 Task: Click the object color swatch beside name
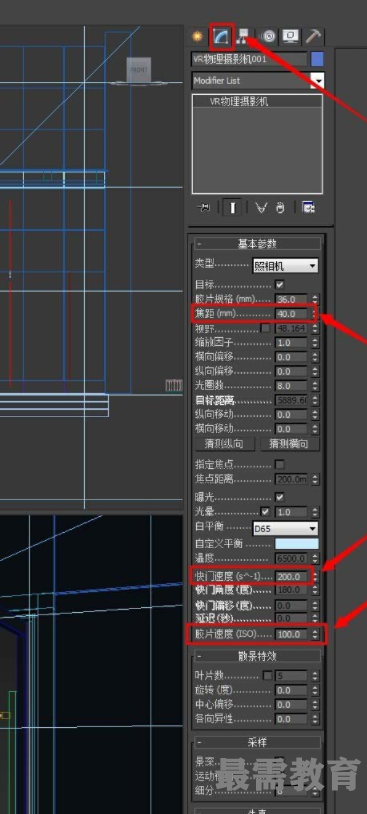click(x=317, y=59)
